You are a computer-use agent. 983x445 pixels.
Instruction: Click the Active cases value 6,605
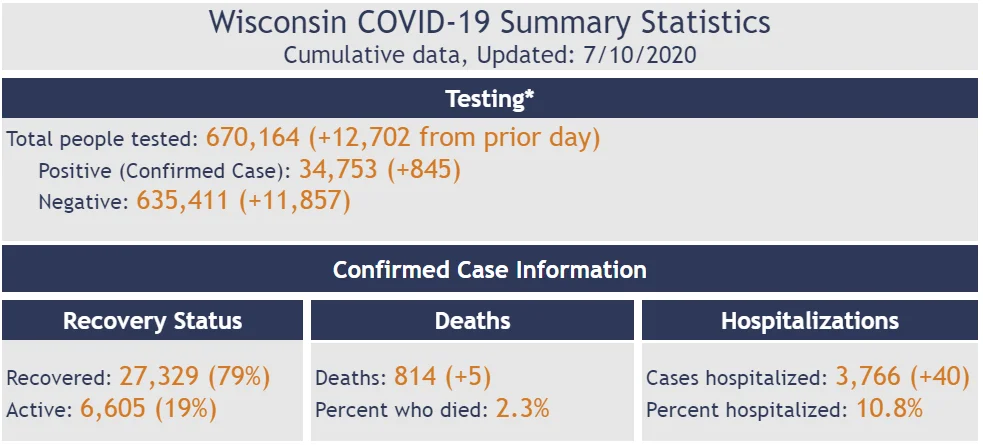point(113,409)
